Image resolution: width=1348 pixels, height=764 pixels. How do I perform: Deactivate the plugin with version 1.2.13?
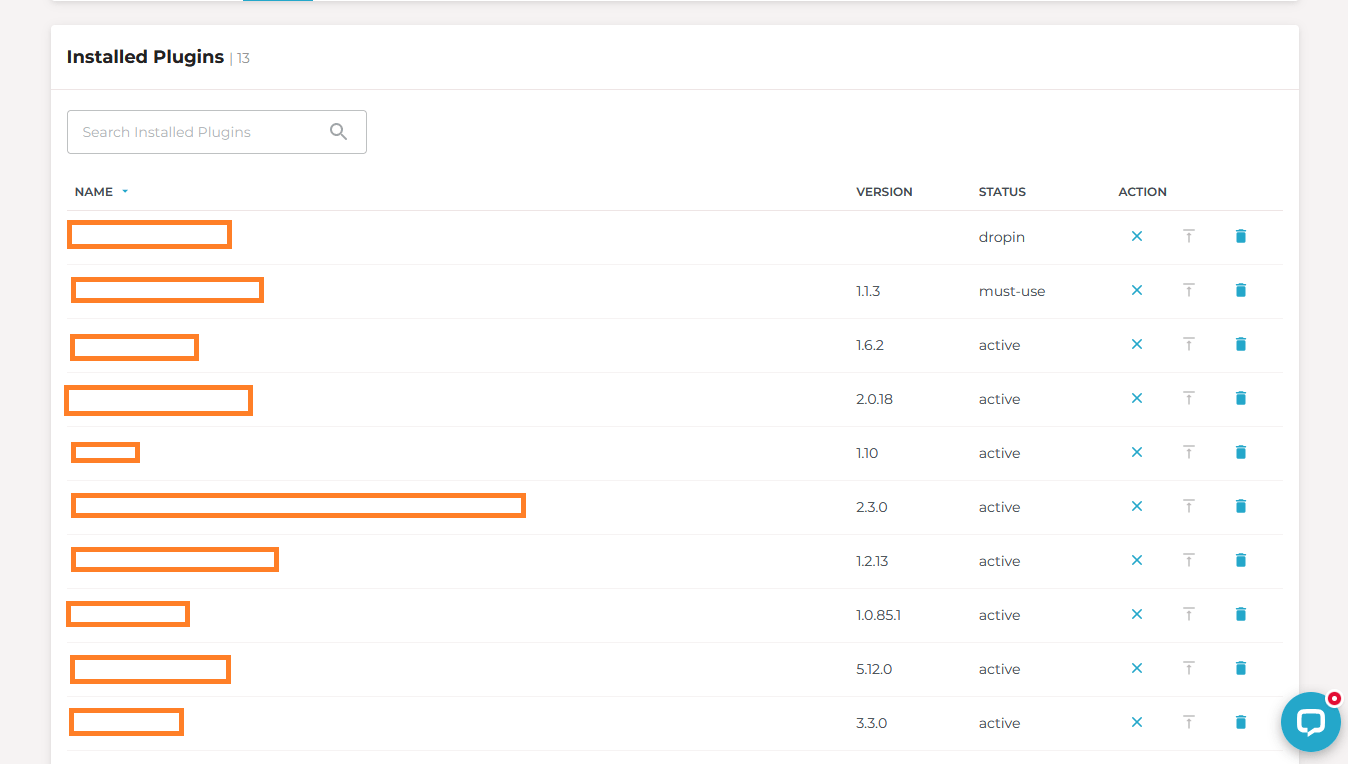click(x=1136, y=560)
